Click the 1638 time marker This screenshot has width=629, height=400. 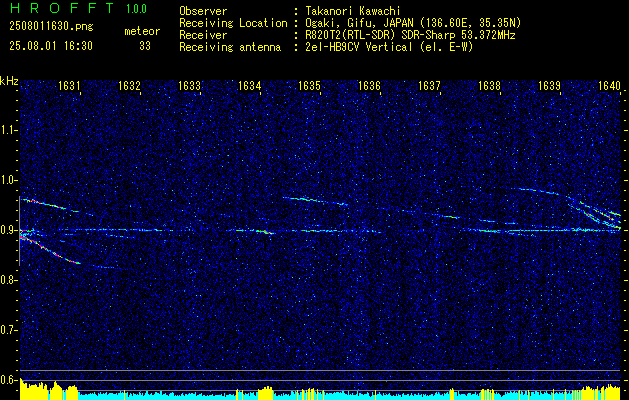pos(490,85)
